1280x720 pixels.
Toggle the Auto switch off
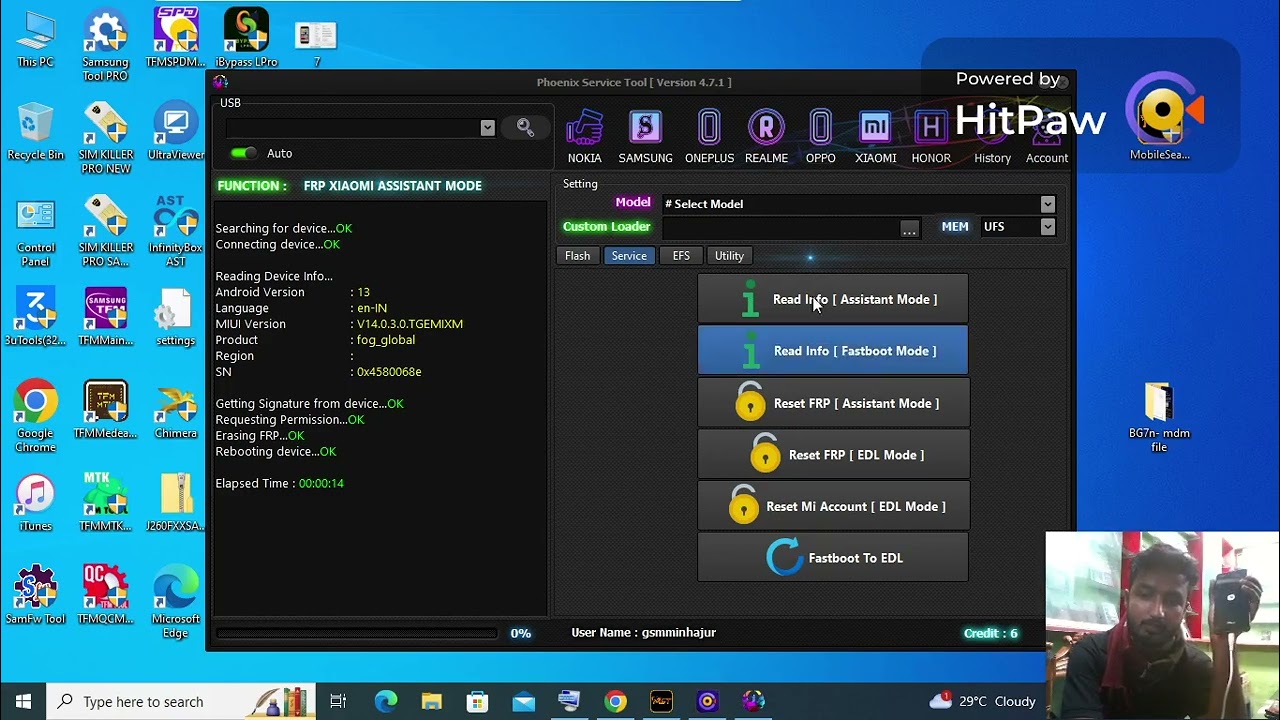243,153
